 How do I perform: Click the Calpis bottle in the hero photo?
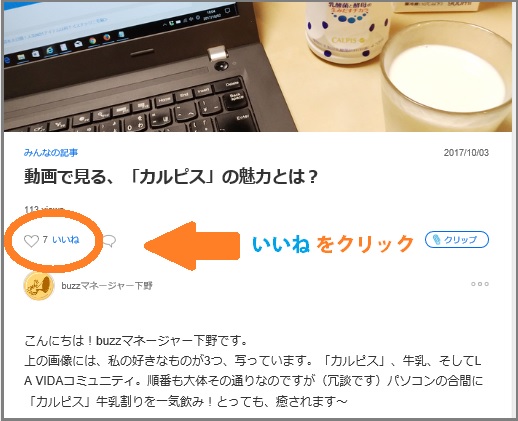348,30
